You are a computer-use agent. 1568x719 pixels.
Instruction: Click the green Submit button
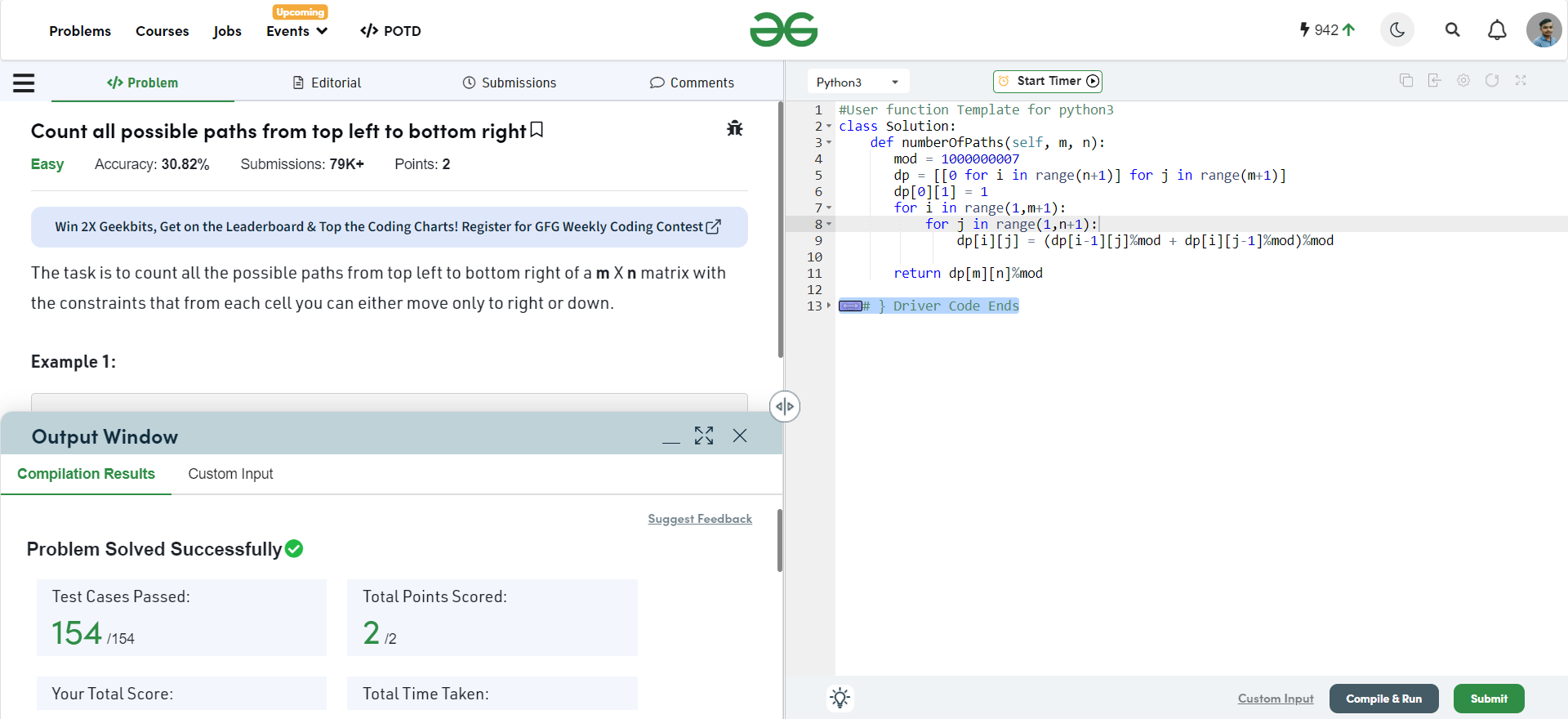pos(1489,699)
